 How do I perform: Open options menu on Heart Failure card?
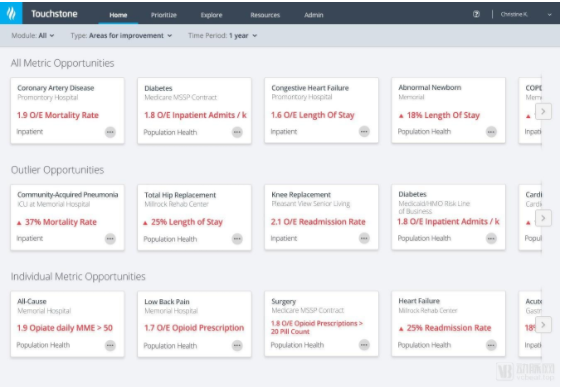491,345
